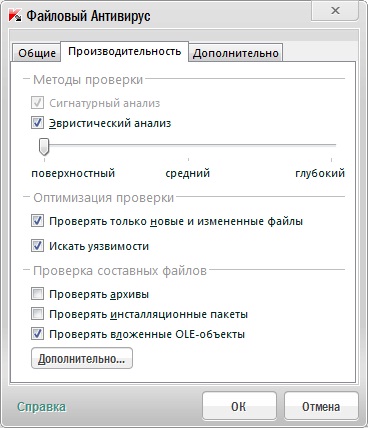The width and height of the screenshot is (368, 428).
Task: Toggle the Эвристический анализ checkbox
Action: [37, 123]
